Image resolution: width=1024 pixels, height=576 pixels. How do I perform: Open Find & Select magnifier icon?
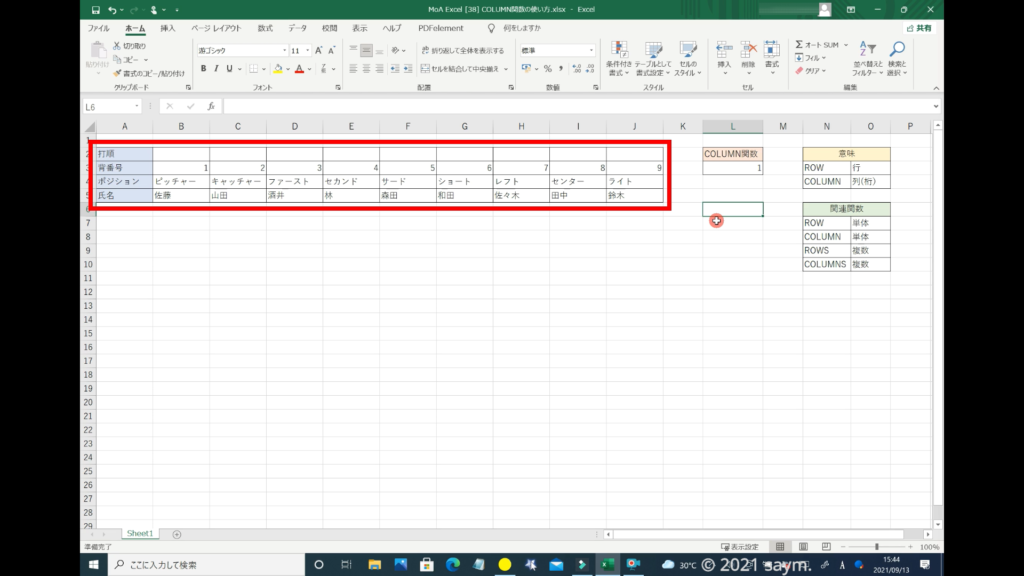[x=897, y=58]
